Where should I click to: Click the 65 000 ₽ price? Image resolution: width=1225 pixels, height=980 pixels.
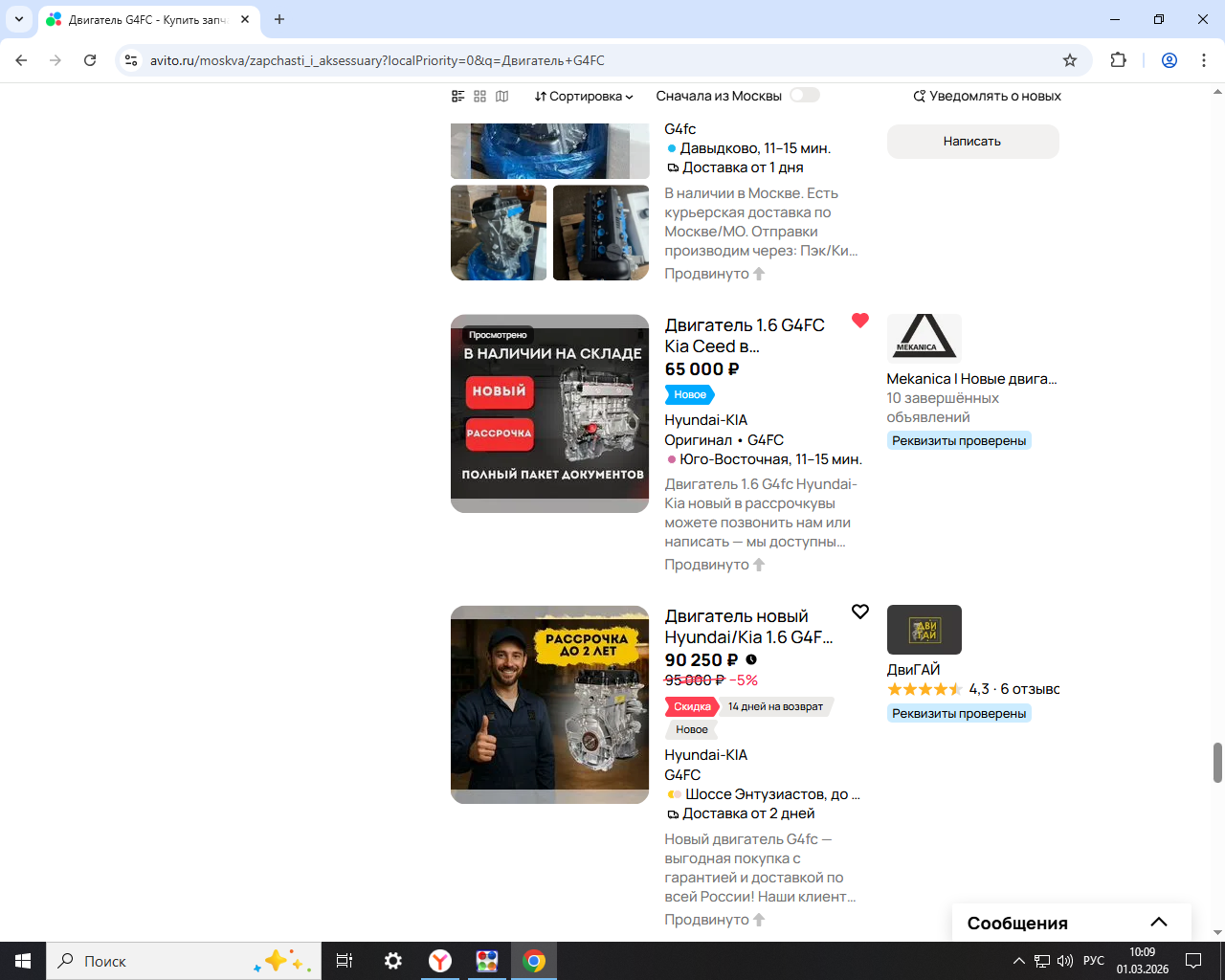click(x=702, y=369)
